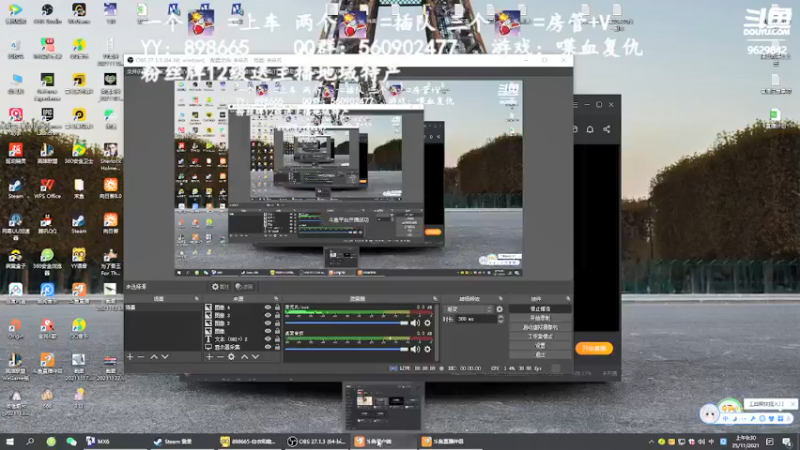The image size is (800, 450).
Task: Open OBS 设置 settings button
Action: tap(540, 345)
